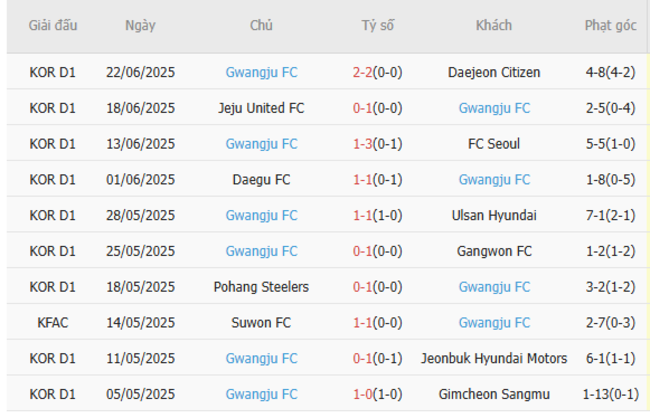
Task: Click the Daegu FC home team
Action: click(261, 180)
